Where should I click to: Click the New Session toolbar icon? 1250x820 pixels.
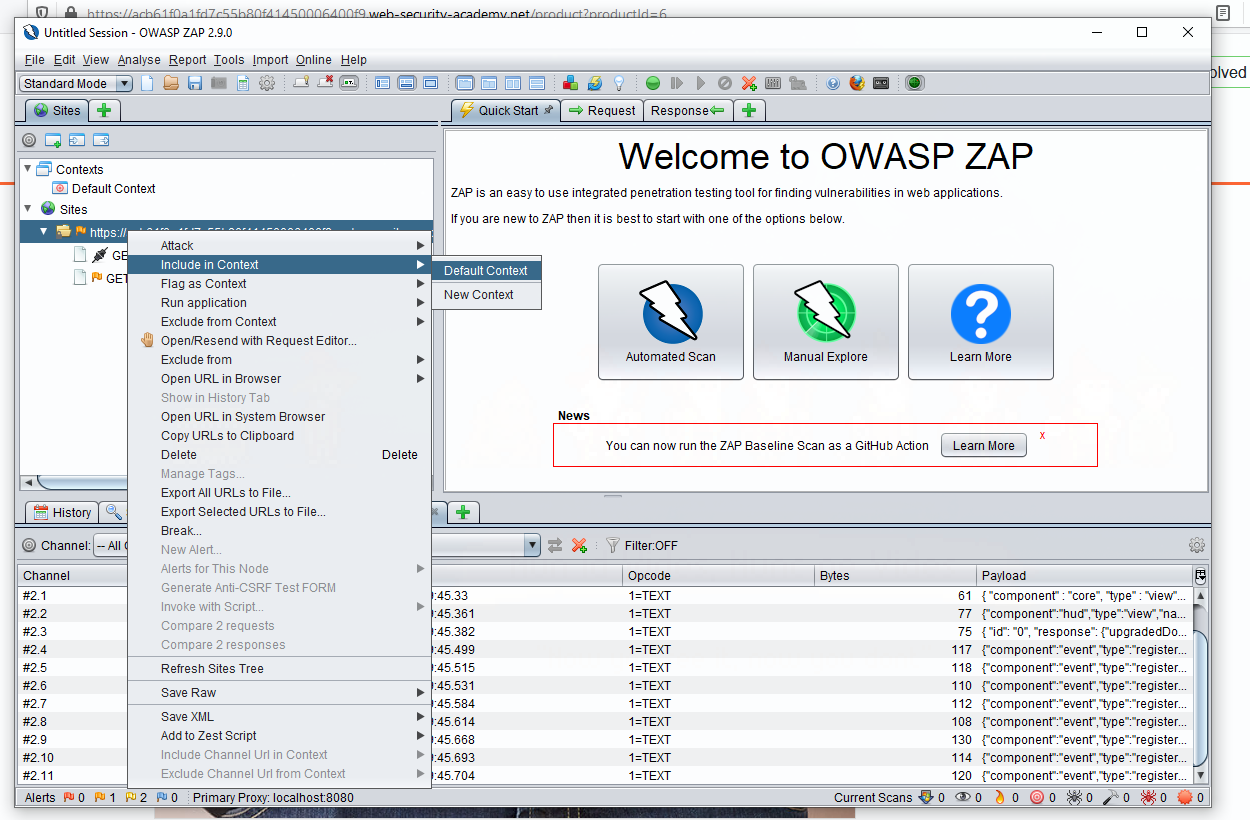147,84
